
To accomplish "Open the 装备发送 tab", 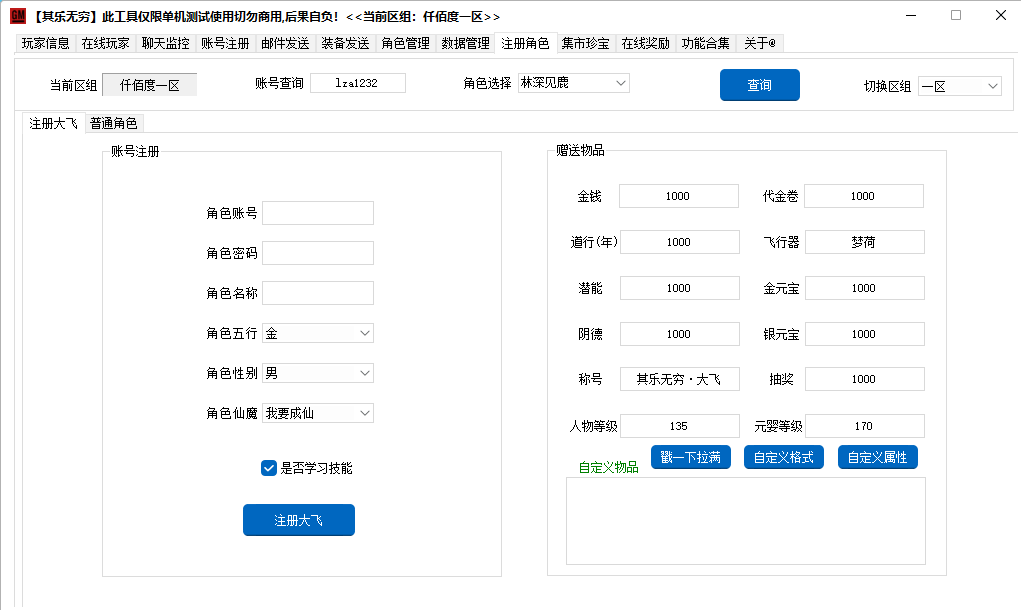I will [345, 44].
